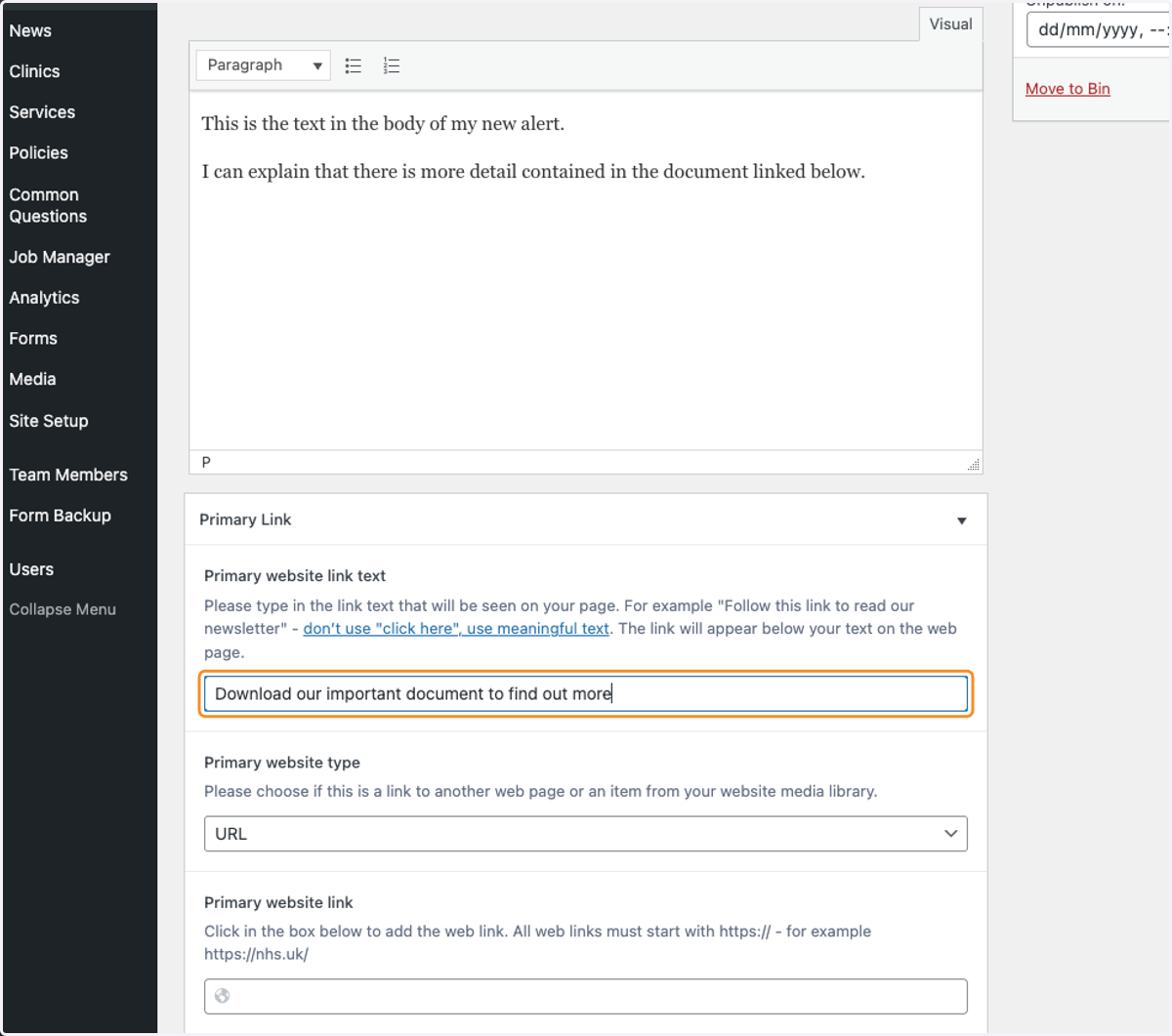The image size is (1172, 1036).
Task: Open the Primary website type dropdown
Action: click(x=586, y=834)
